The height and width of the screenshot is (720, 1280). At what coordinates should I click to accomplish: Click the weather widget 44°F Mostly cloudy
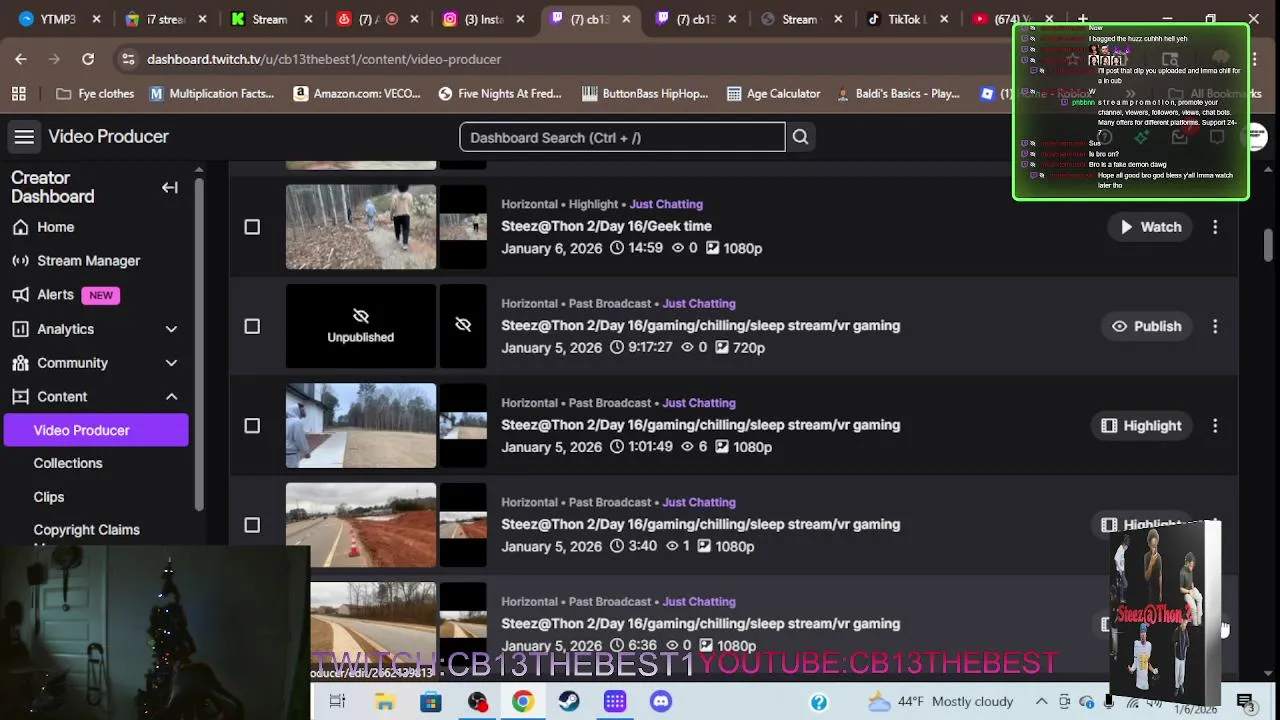point(940,702)
